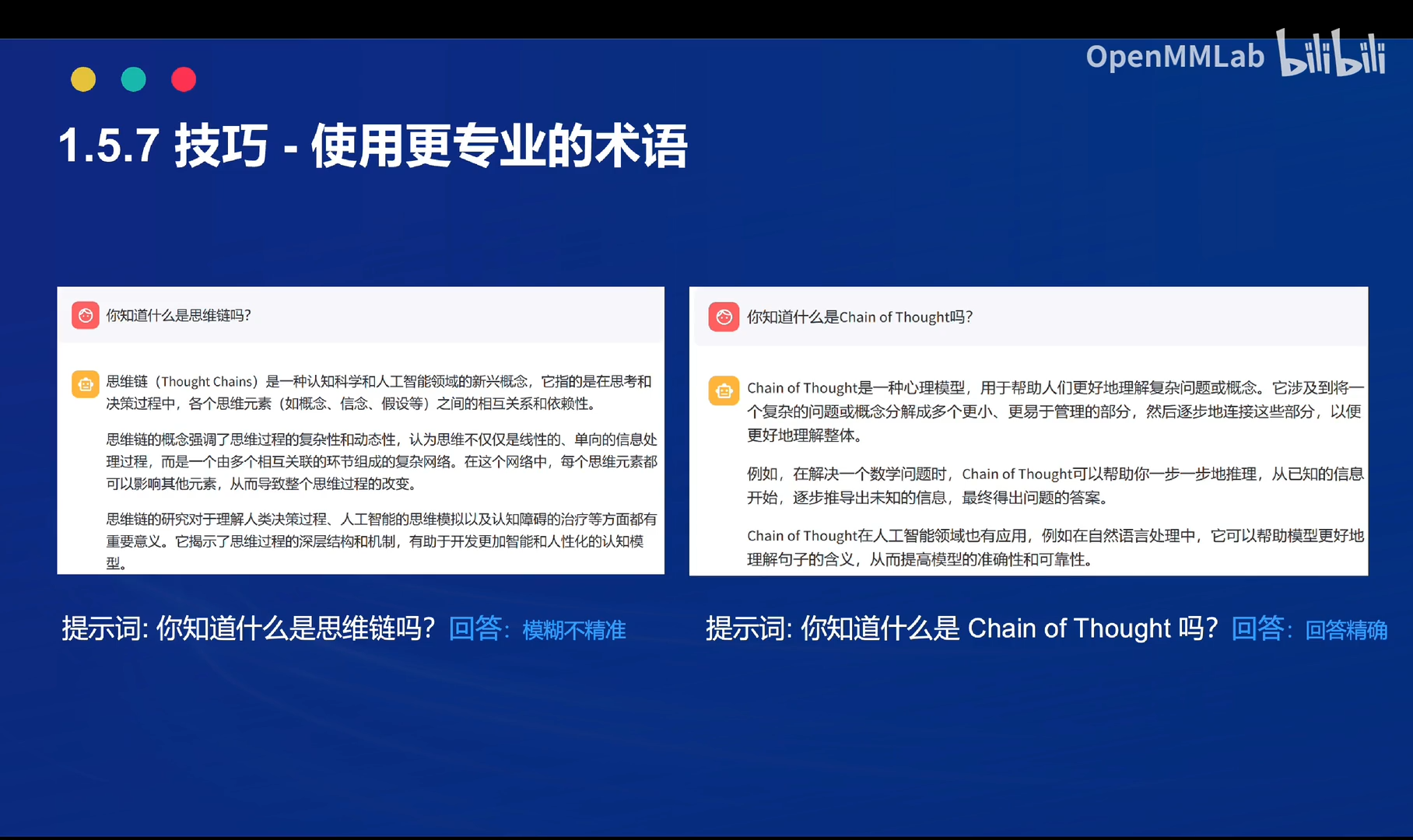Select the red user avatar next to Chain of Thought question
The height and width of the screenshot is (840, 1413).
click(723, 317)
